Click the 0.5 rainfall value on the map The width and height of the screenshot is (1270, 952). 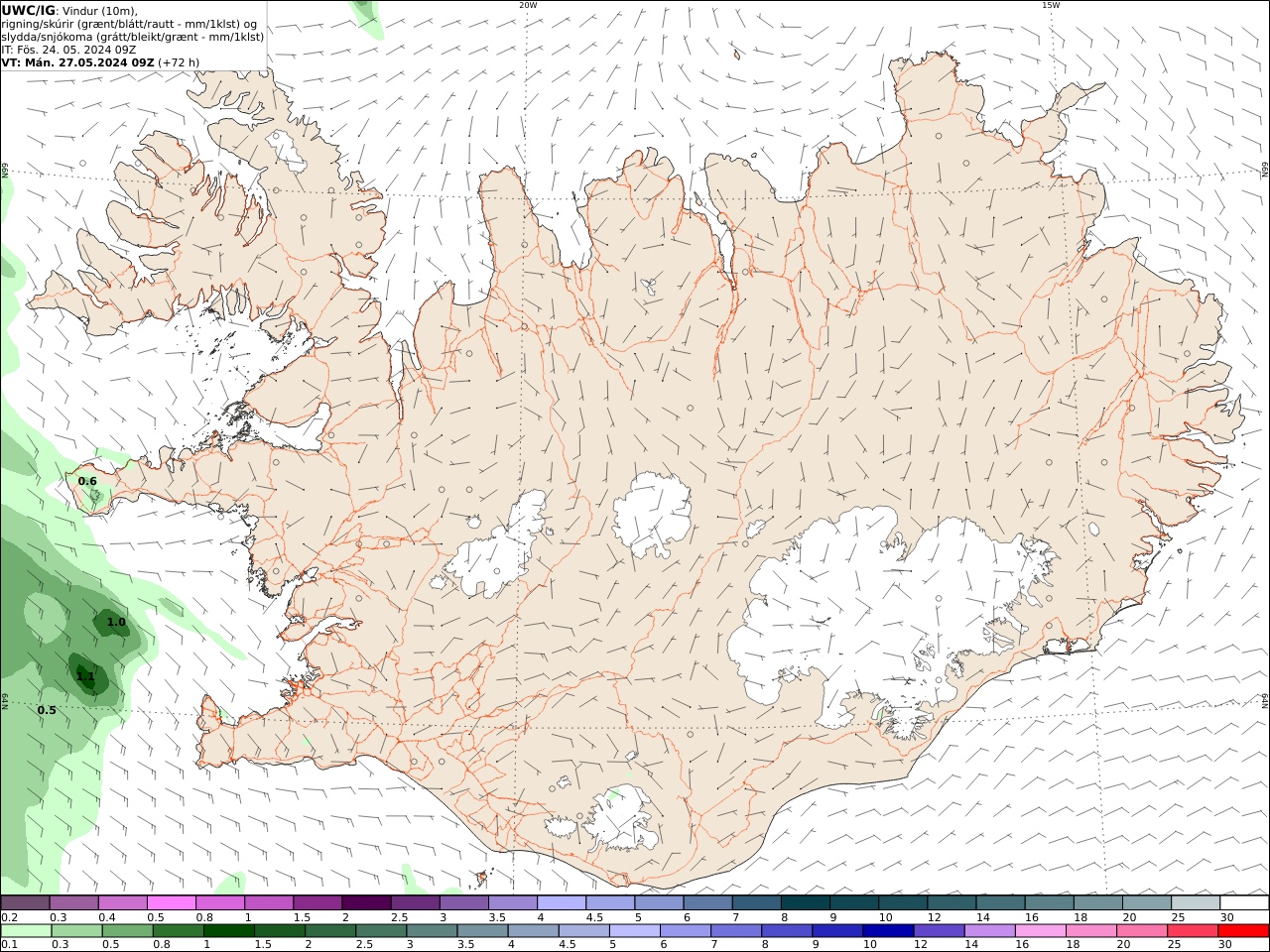[x=47, y=710]
